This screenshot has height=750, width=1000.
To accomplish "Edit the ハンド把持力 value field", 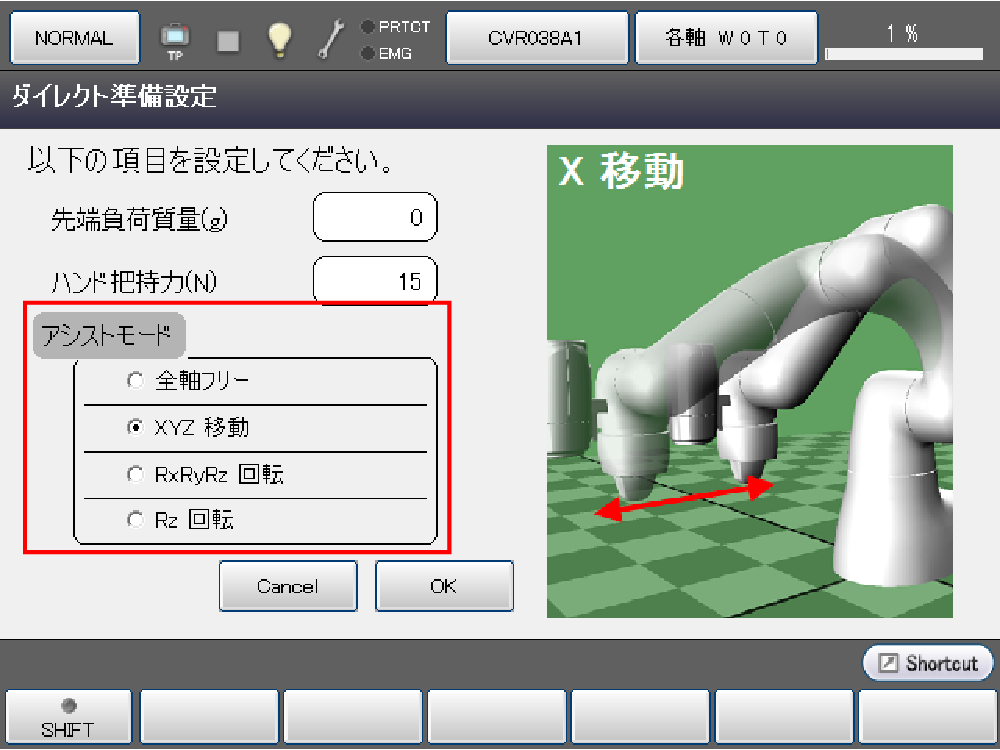I will click(x=375, y=282).
